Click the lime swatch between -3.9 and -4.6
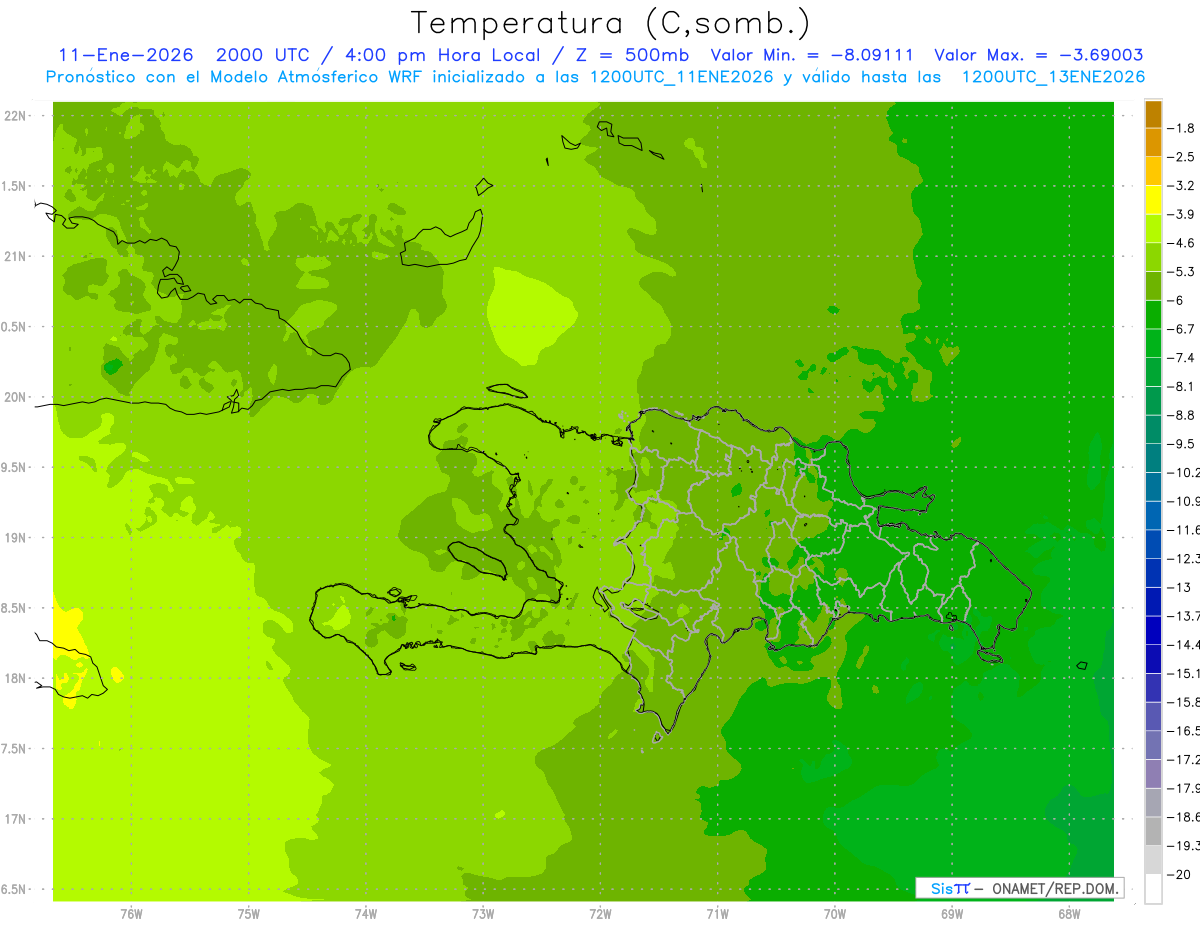 click(1153, 229)
